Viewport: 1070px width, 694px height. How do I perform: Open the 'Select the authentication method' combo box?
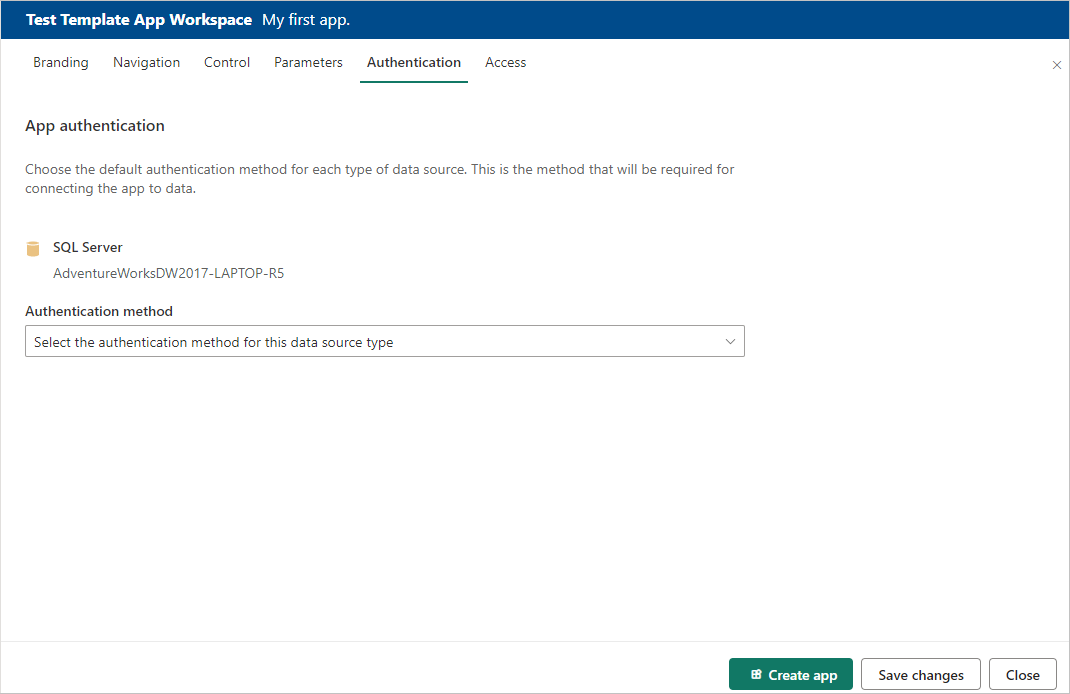384,342
